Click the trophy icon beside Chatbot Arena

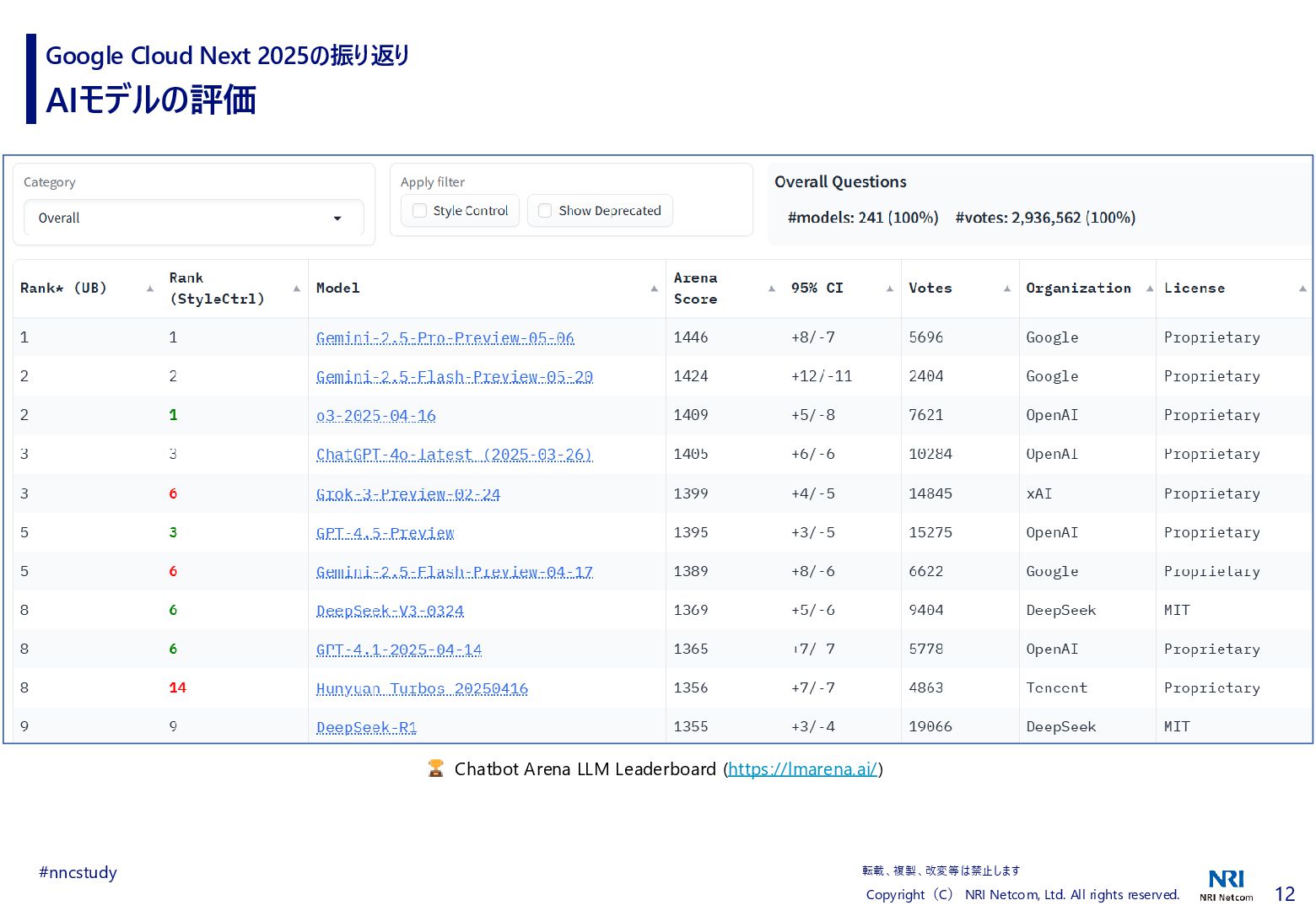point(435,768)
